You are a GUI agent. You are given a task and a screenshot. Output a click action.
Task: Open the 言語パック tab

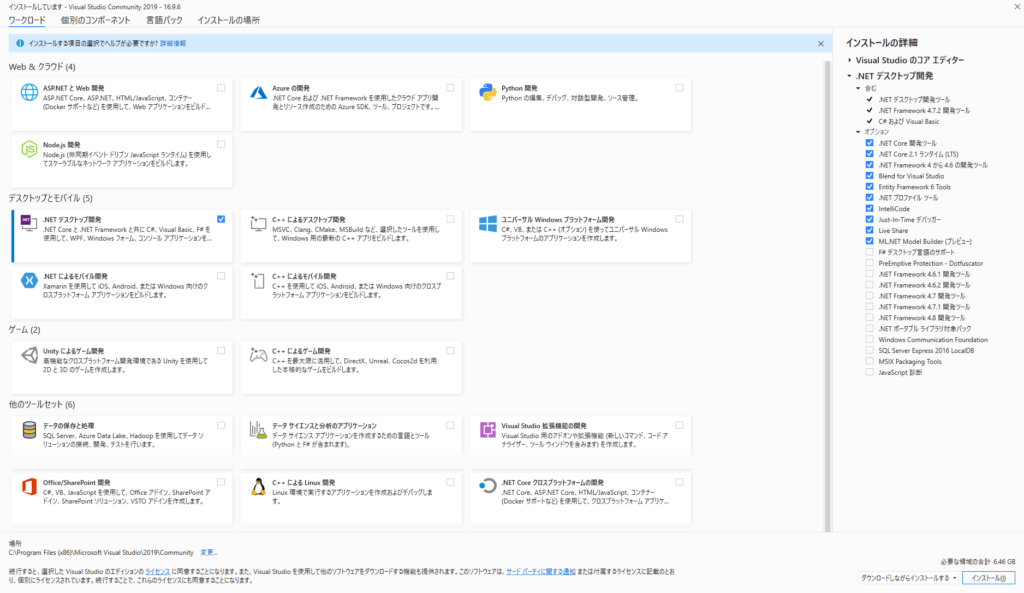tap(164, 20)
